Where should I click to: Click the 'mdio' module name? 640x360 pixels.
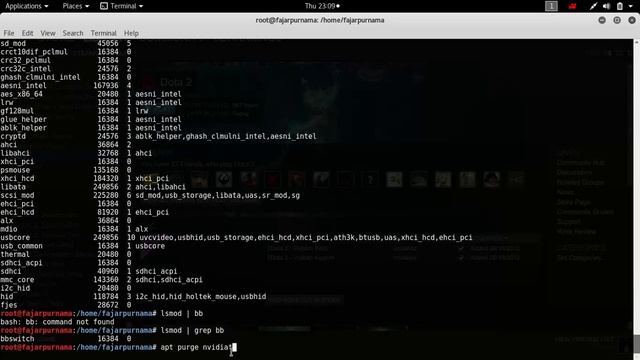pos(9,229)
